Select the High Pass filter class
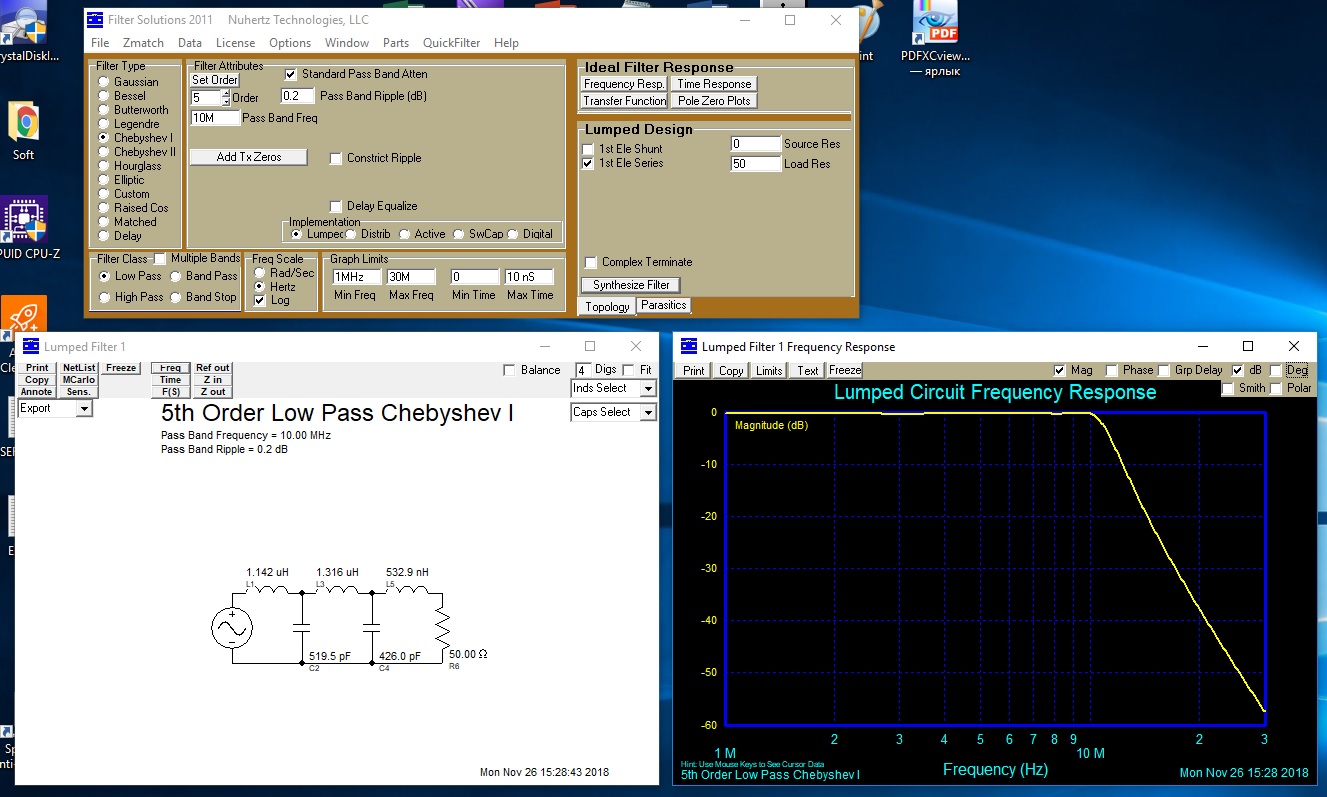 tap(105, 297)
